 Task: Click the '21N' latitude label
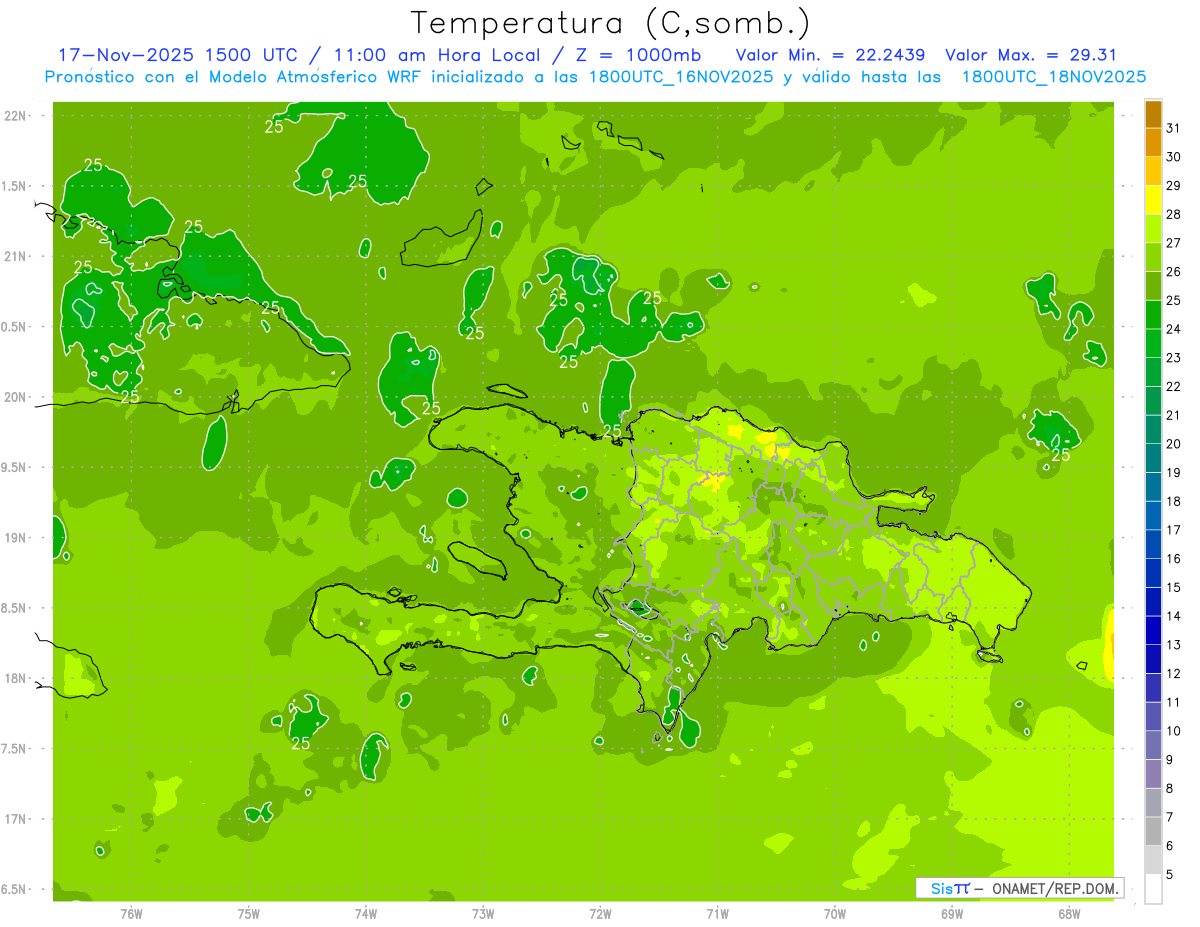tap(14, 257)
